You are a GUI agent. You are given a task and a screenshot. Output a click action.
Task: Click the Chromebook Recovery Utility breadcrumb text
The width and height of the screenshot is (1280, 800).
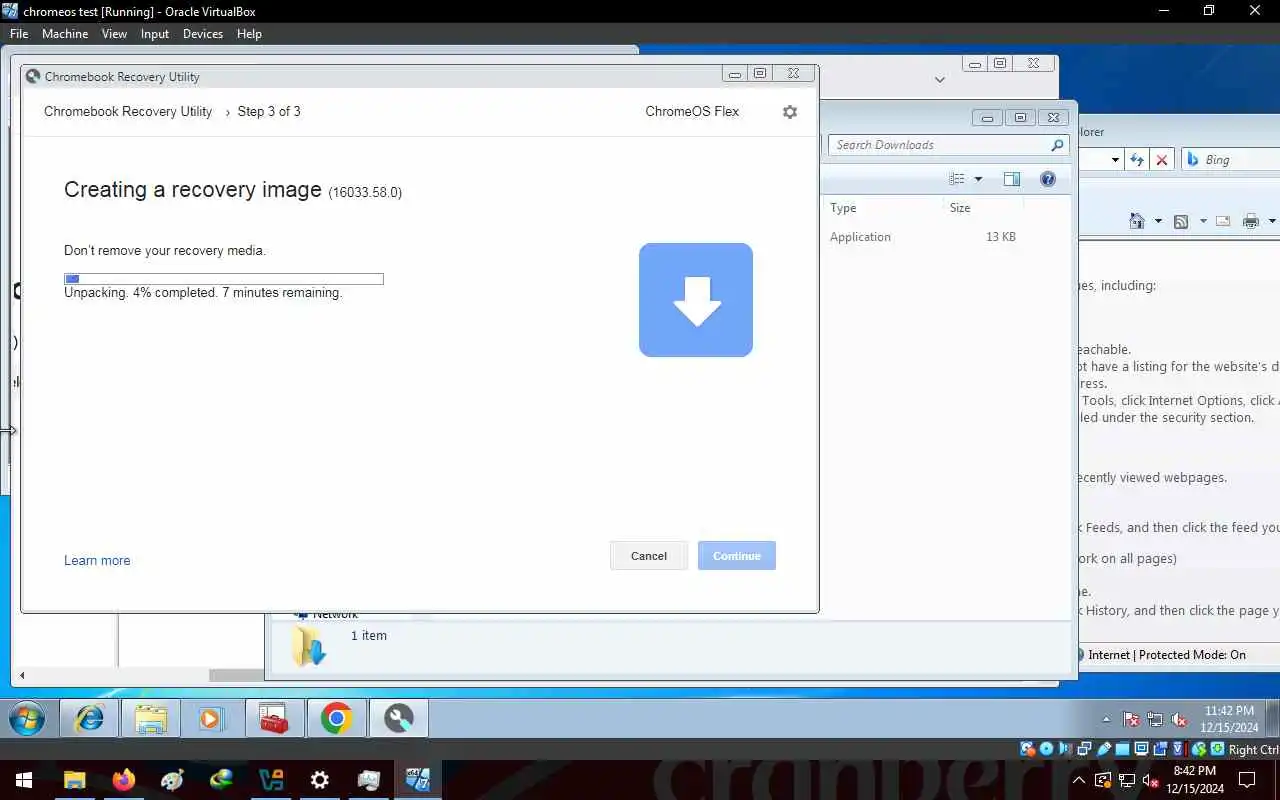128,112
